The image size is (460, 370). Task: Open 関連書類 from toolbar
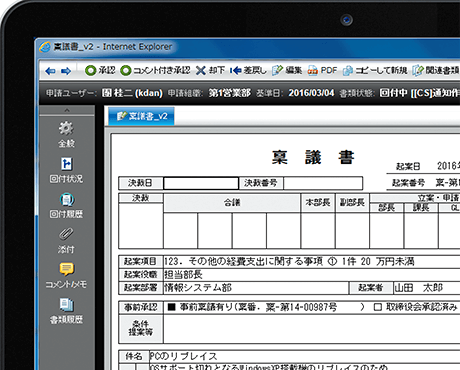coord(436,70)
